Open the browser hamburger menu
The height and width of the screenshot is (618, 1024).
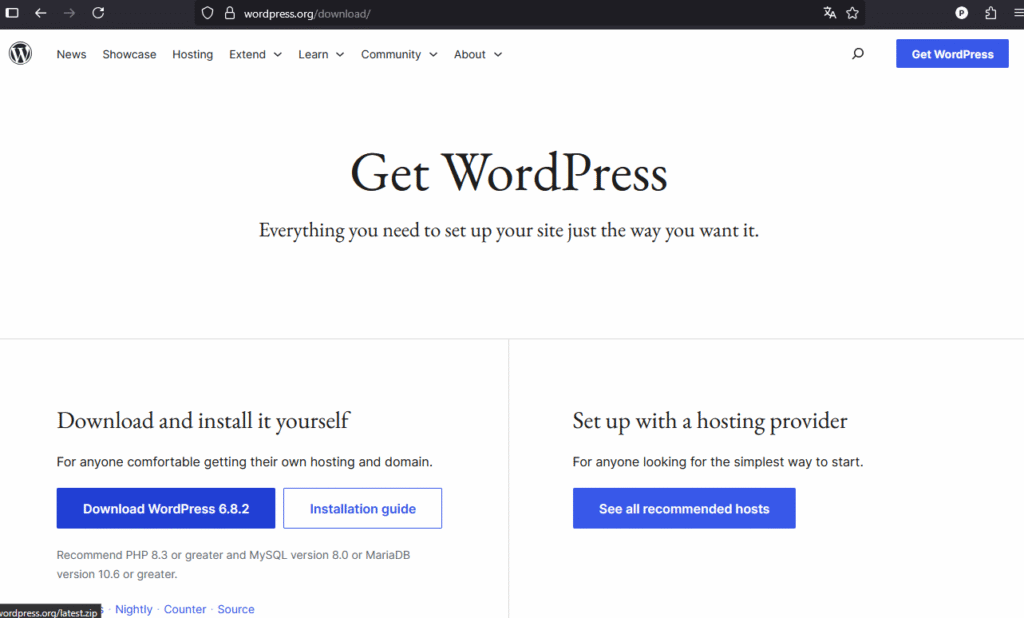point(1019,13)
